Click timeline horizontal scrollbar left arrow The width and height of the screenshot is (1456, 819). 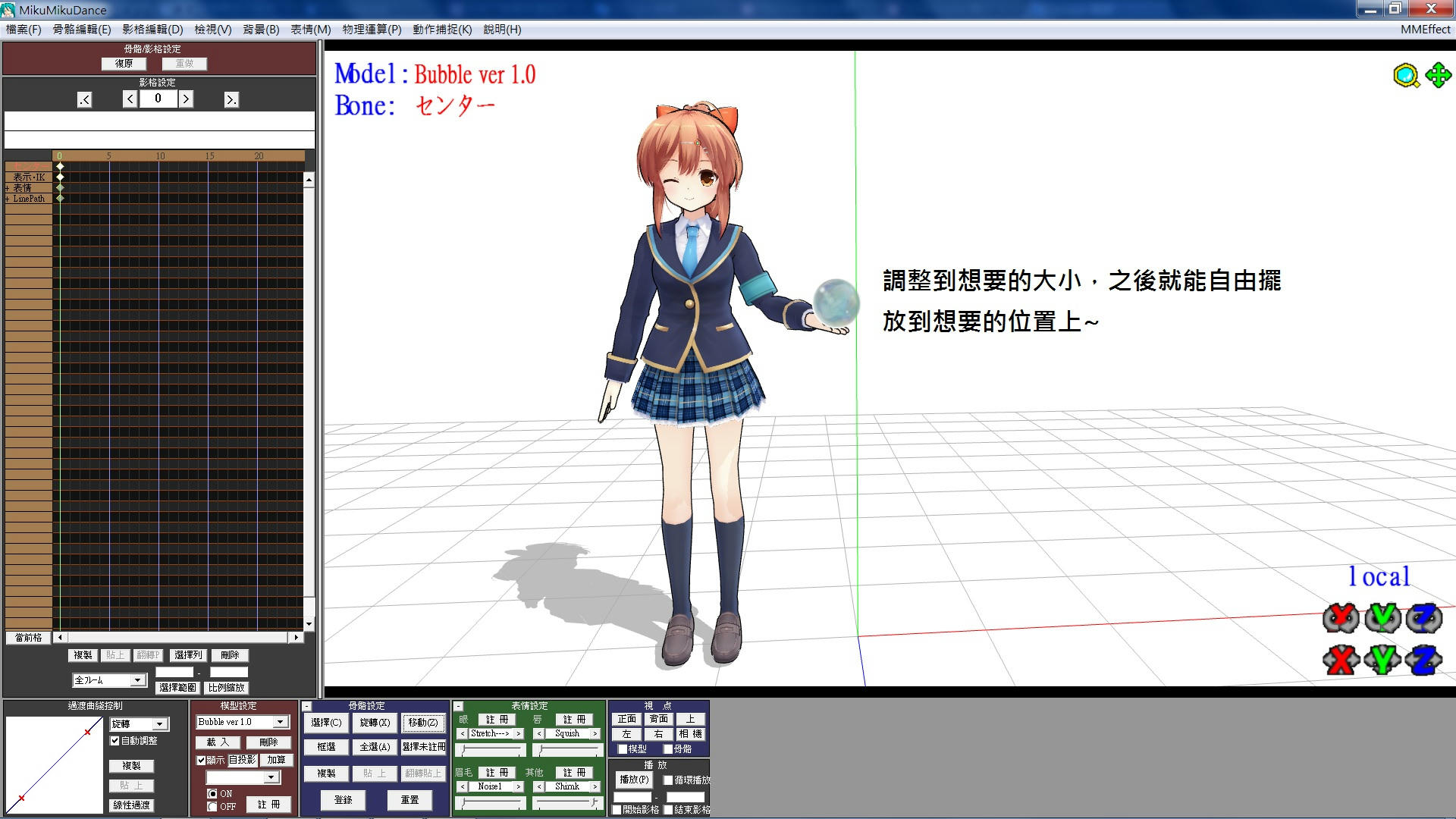coord(60,637)
